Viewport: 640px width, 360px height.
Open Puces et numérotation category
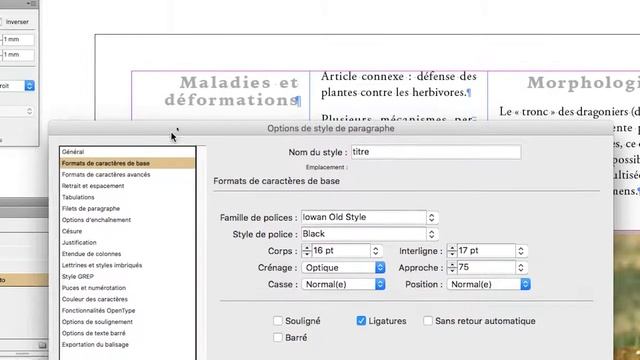(x=94, y=288)
